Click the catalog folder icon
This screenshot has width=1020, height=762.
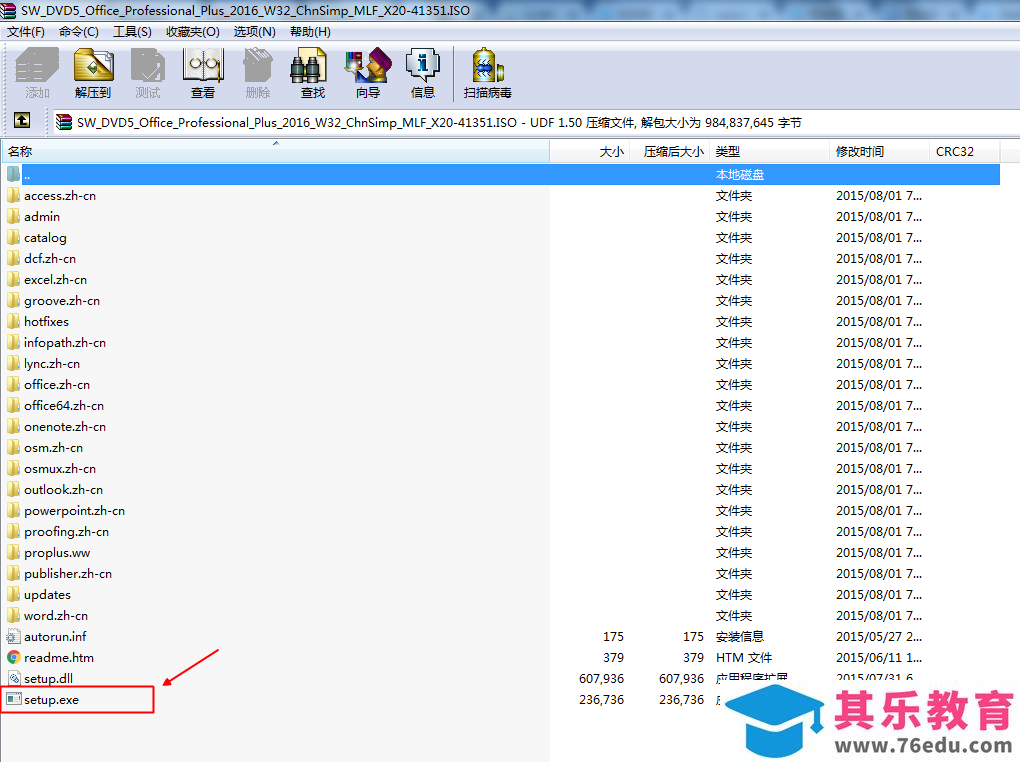14,238
